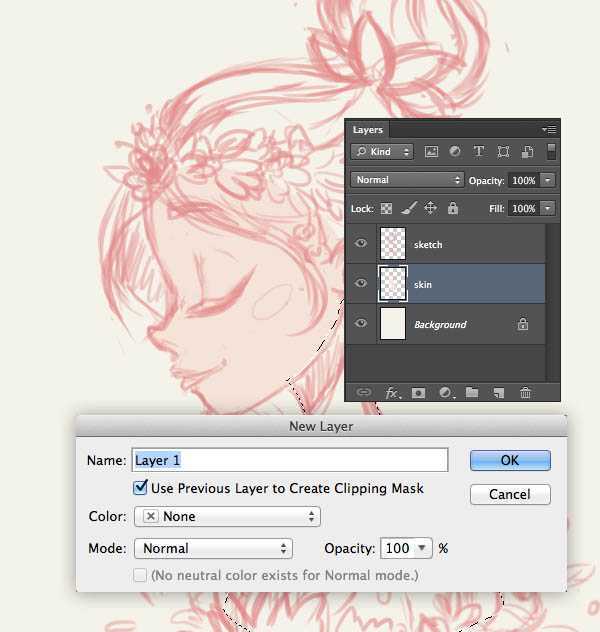Add layer mask icon
The height and width of the screenshot is (632, 600).
(418, 393)
